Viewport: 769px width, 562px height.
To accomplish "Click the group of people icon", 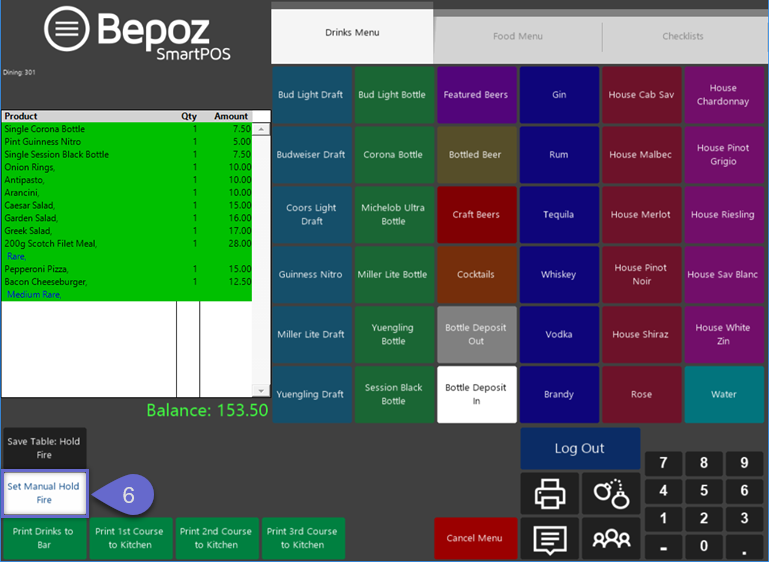I will click(x=611, y=539).
